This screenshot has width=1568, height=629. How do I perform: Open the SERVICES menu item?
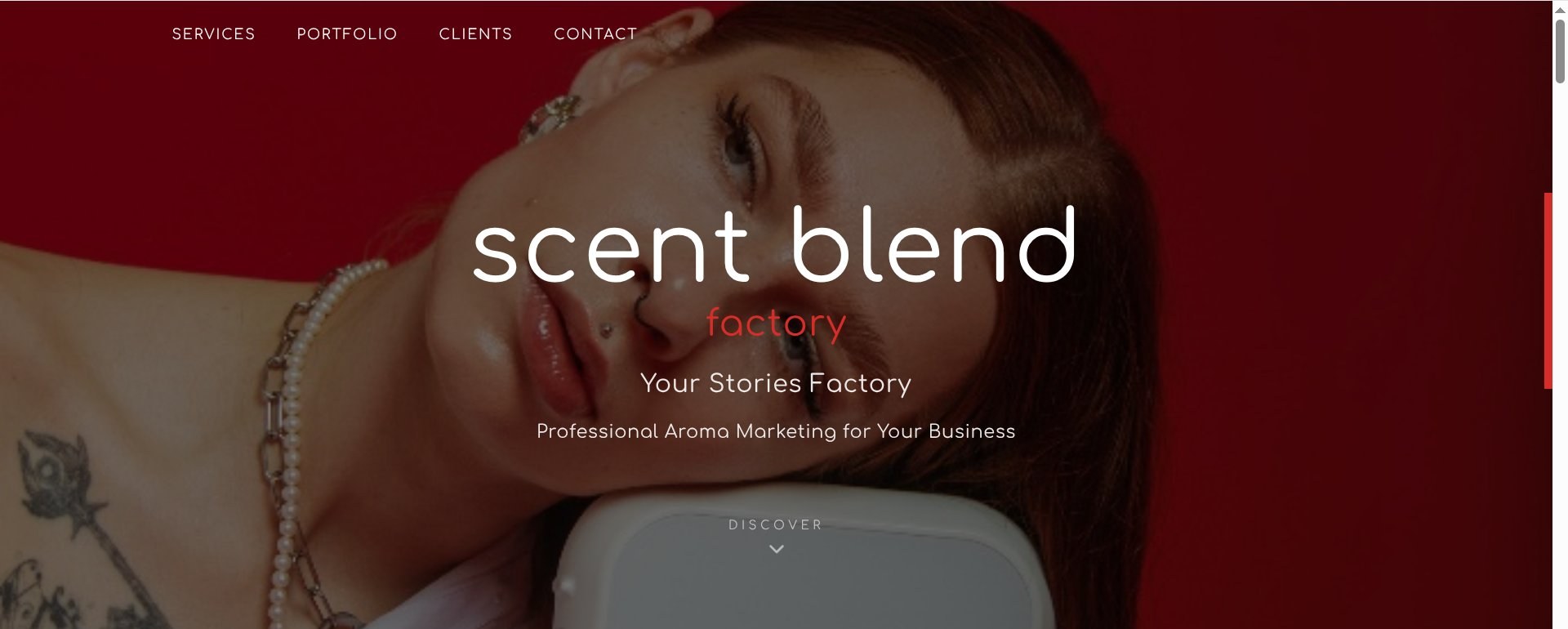pyautogui.click(x=213, y=33)
